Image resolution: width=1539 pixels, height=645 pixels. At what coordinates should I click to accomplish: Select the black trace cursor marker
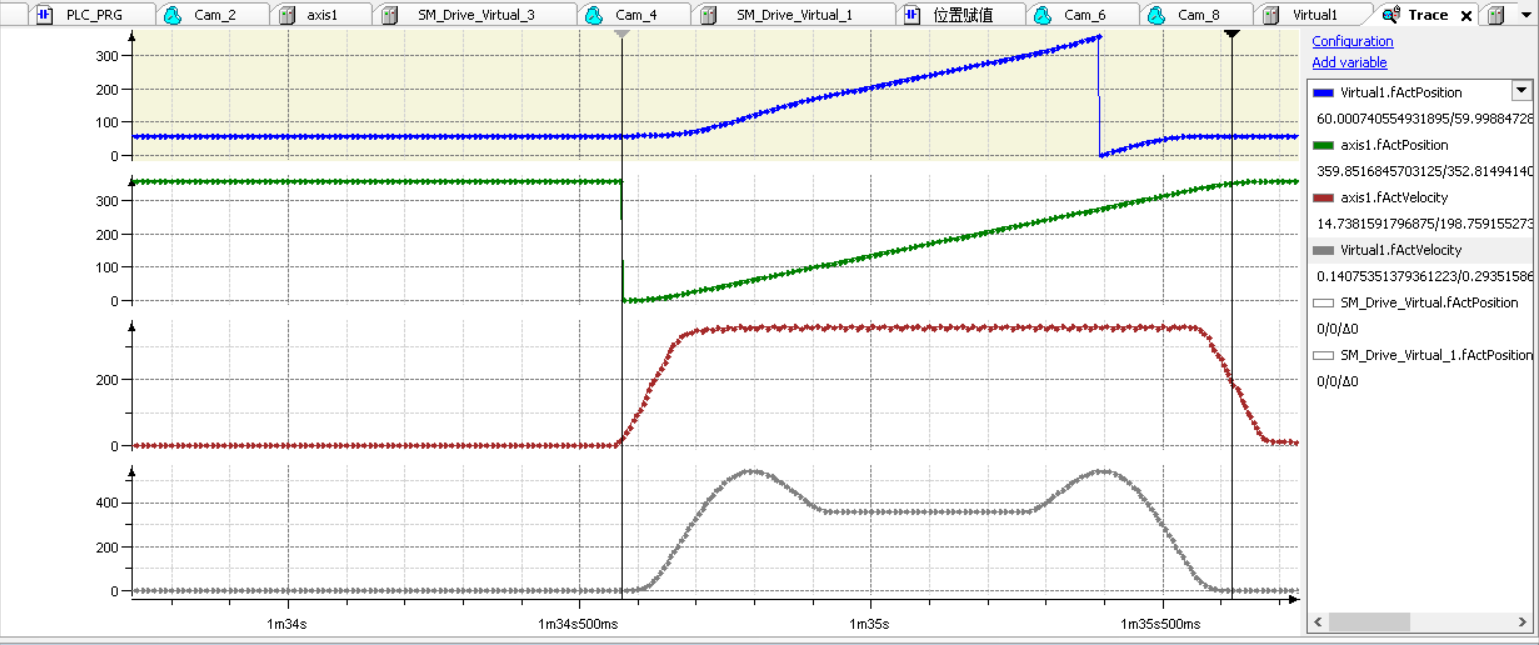click(x=1232, y=34)
